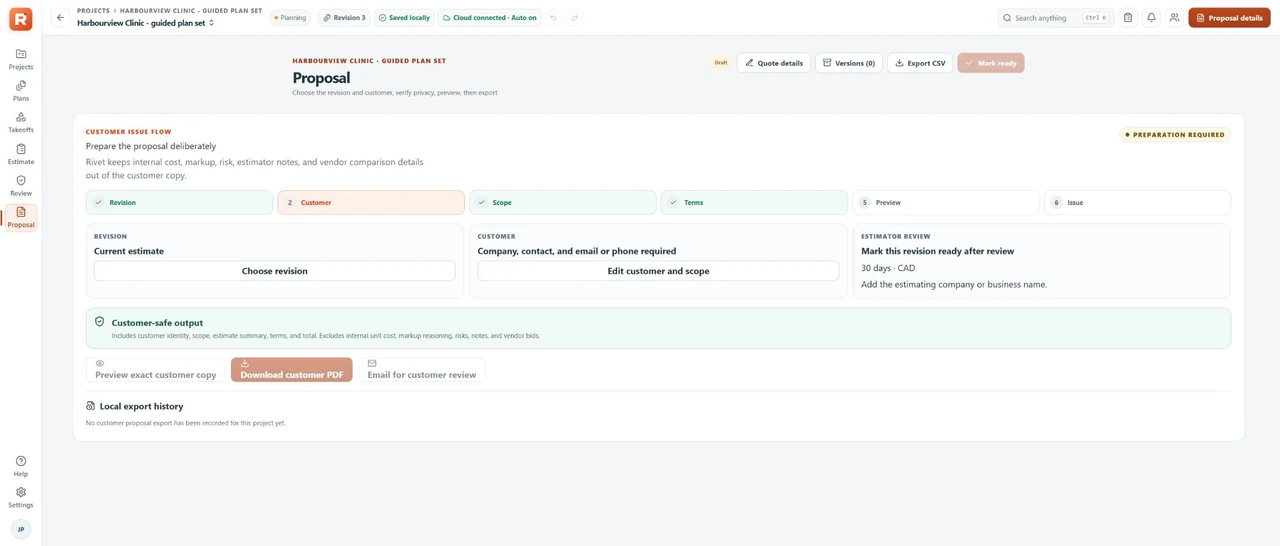Screen dimensions: 1280x546
Task: Open Projects in the sidebar
Action: 21,59
